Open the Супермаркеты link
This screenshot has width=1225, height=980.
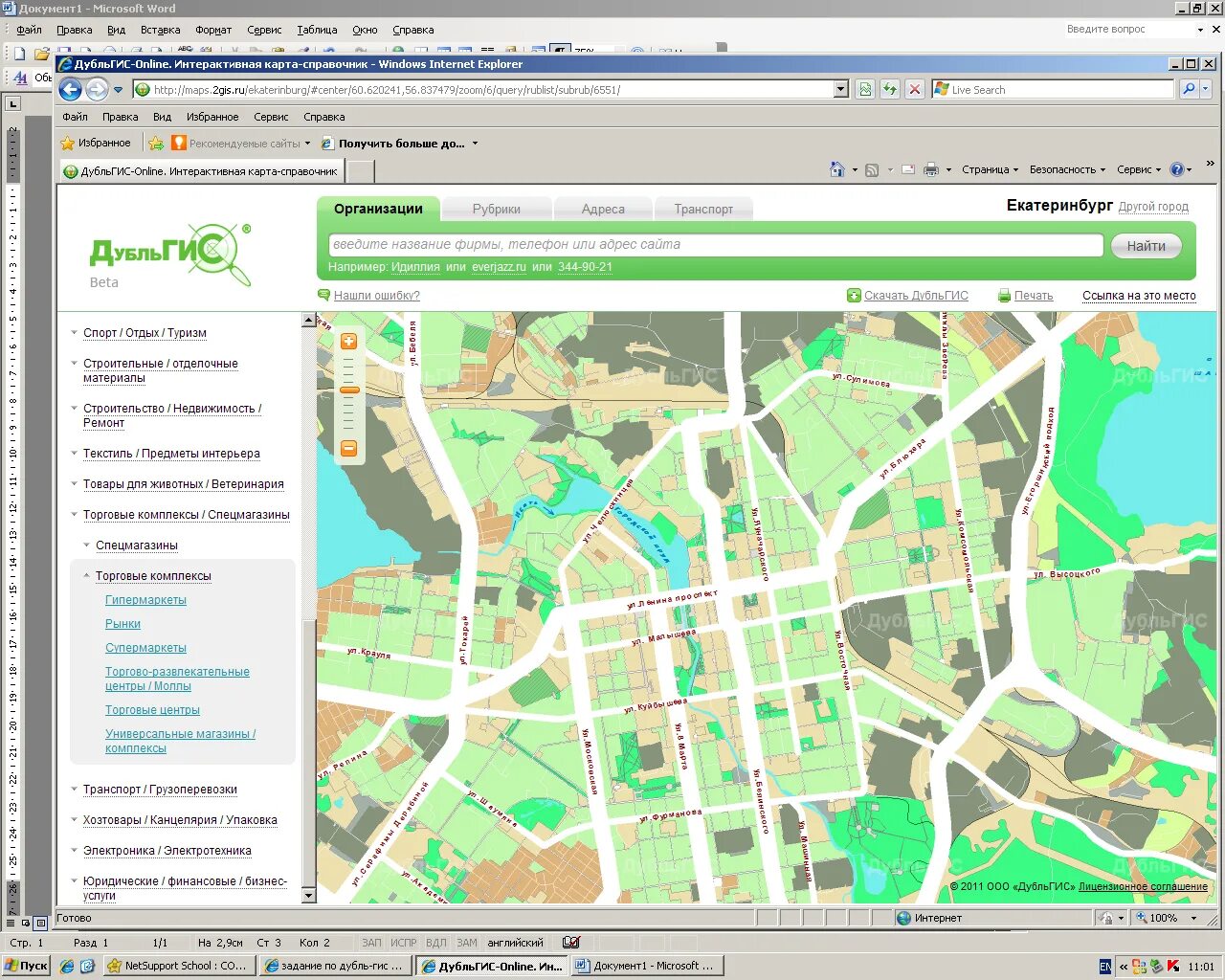(x=145, y=648)
